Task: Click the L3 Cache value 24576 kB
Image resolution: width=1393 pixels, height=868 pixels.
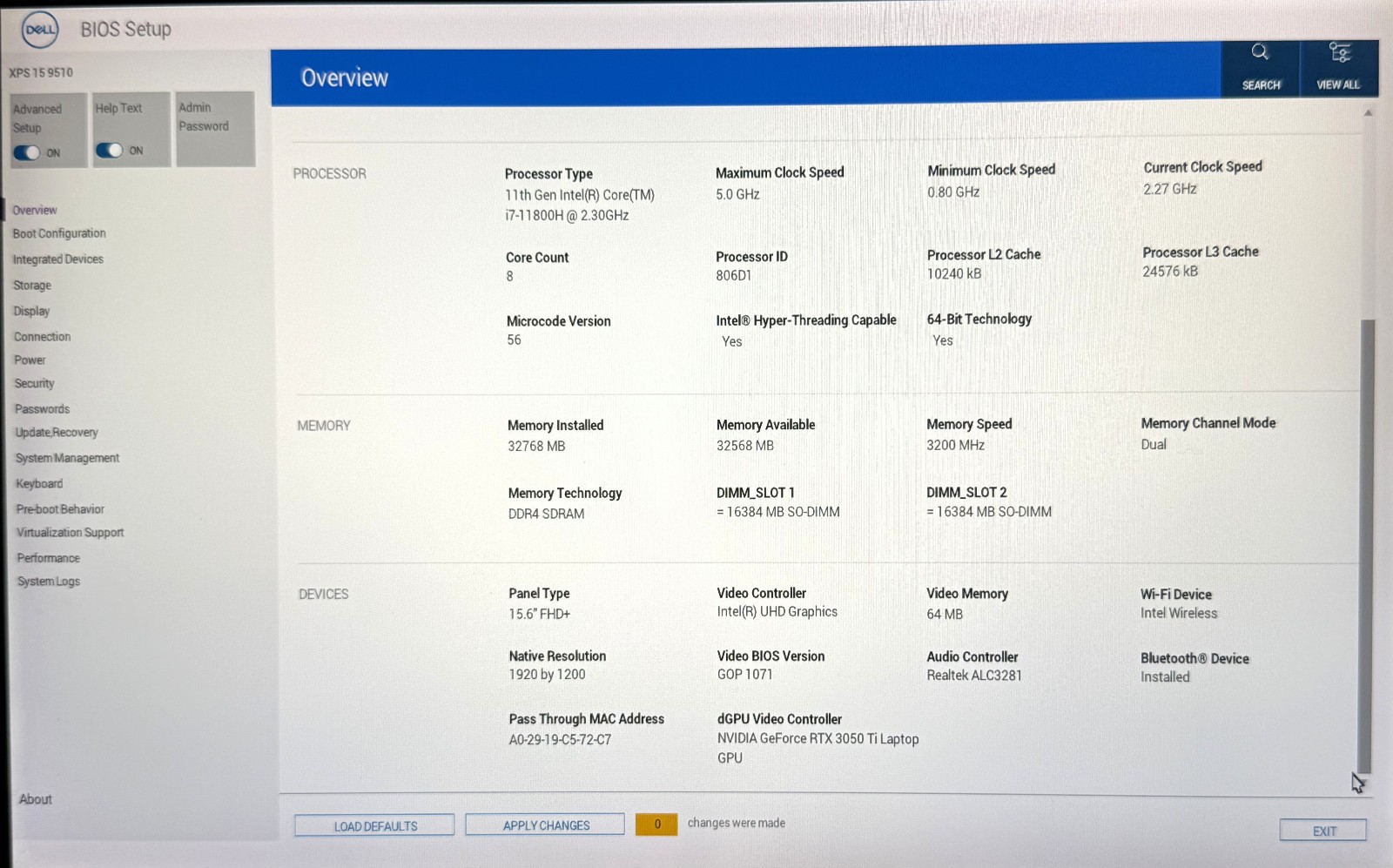Action: pyautogui.click(x=1170, y=271)
